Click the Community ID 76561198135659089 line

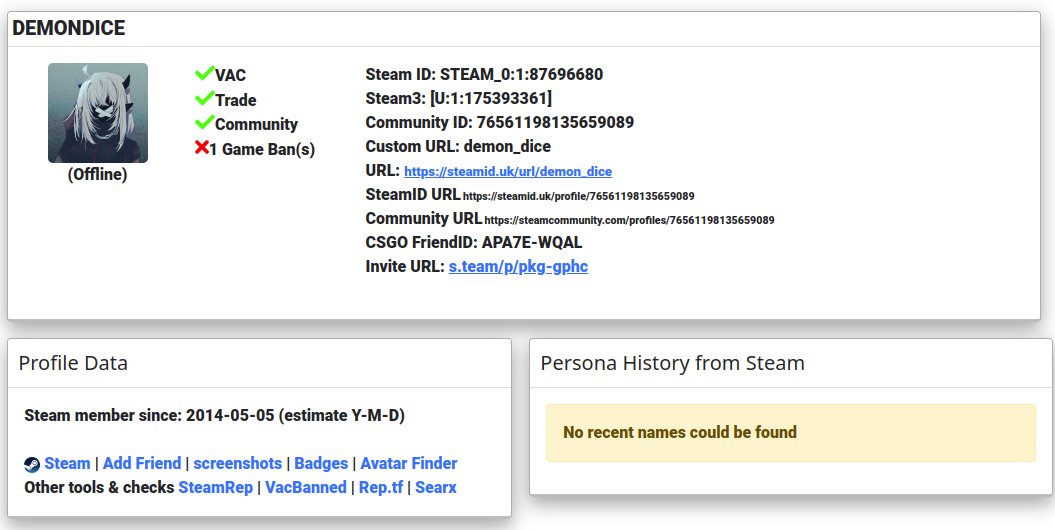point(499,122)
